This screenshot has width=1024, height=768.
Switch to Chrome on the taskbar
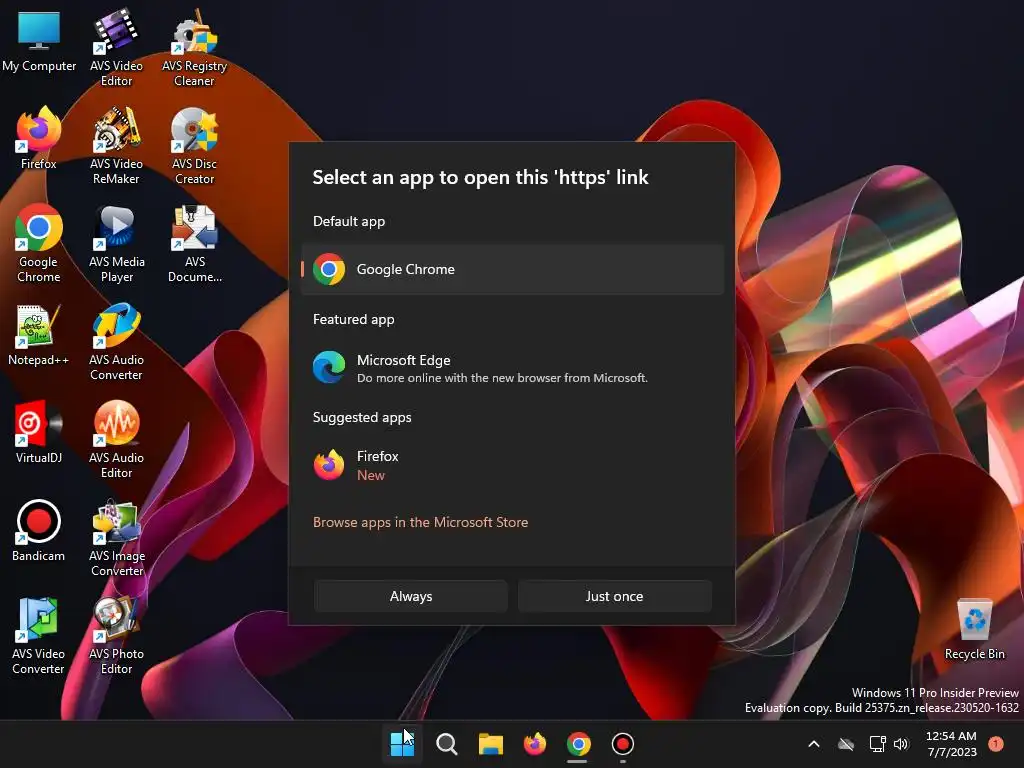pos(579,744)
